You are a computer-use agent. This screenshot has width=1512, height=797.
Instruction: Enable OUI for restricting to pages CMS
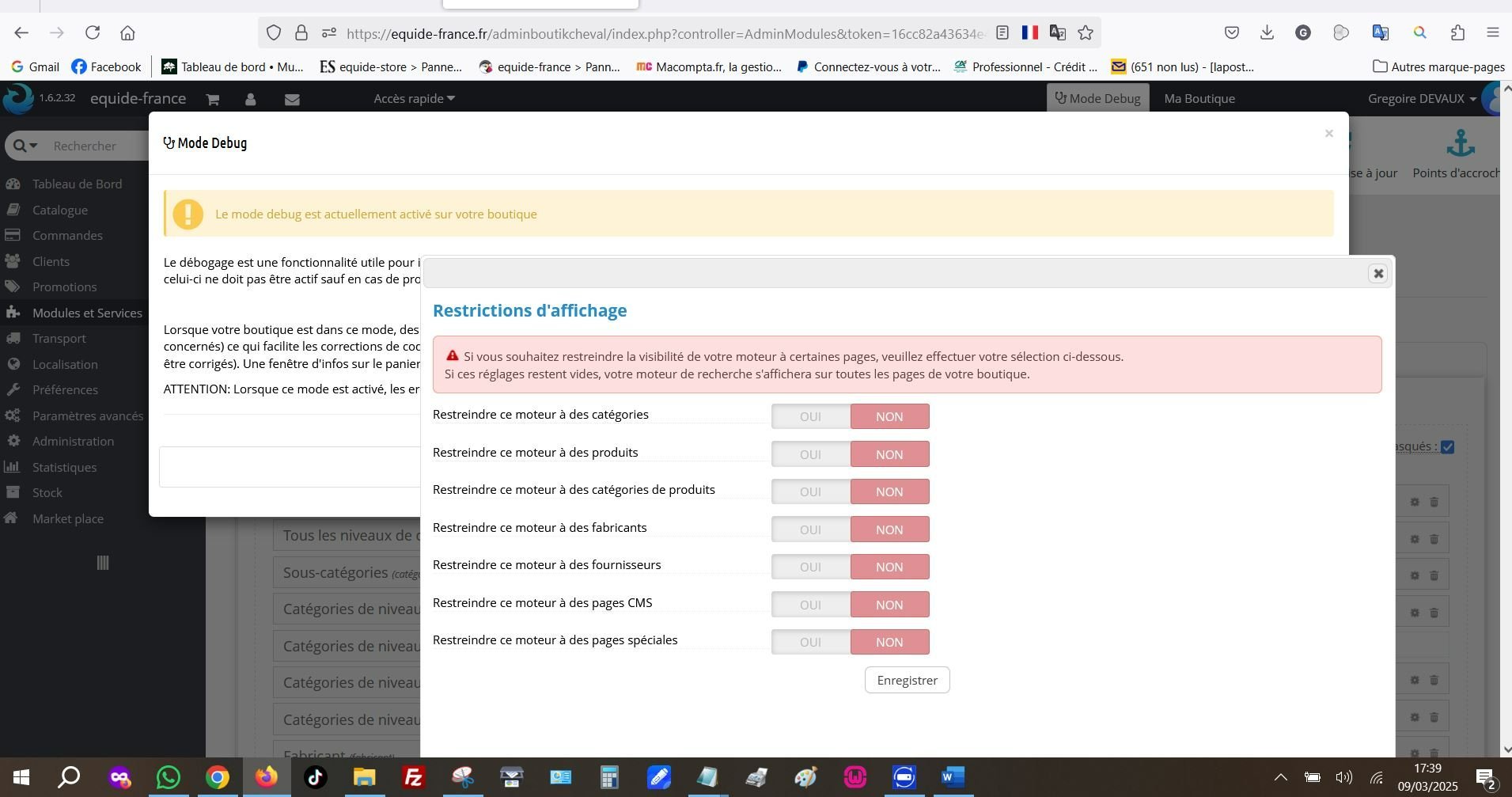(810, 605)
